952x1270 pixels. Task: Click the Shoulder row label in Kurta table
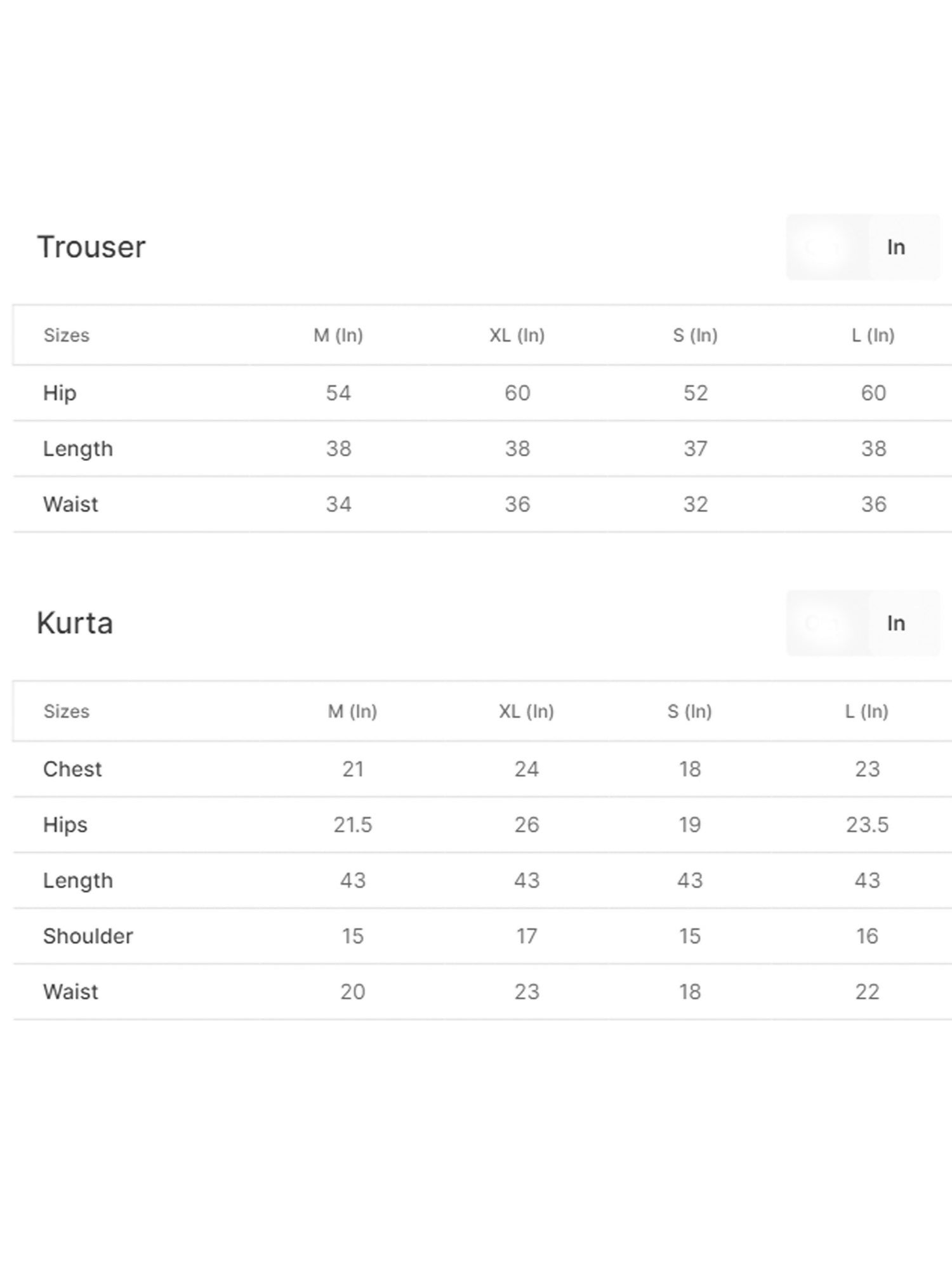tap(88, 936)
